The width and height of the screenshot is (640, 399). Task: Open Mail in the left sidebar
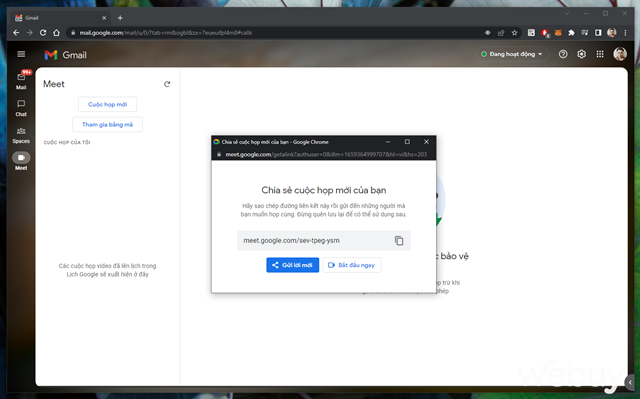[x=21, y=80]
